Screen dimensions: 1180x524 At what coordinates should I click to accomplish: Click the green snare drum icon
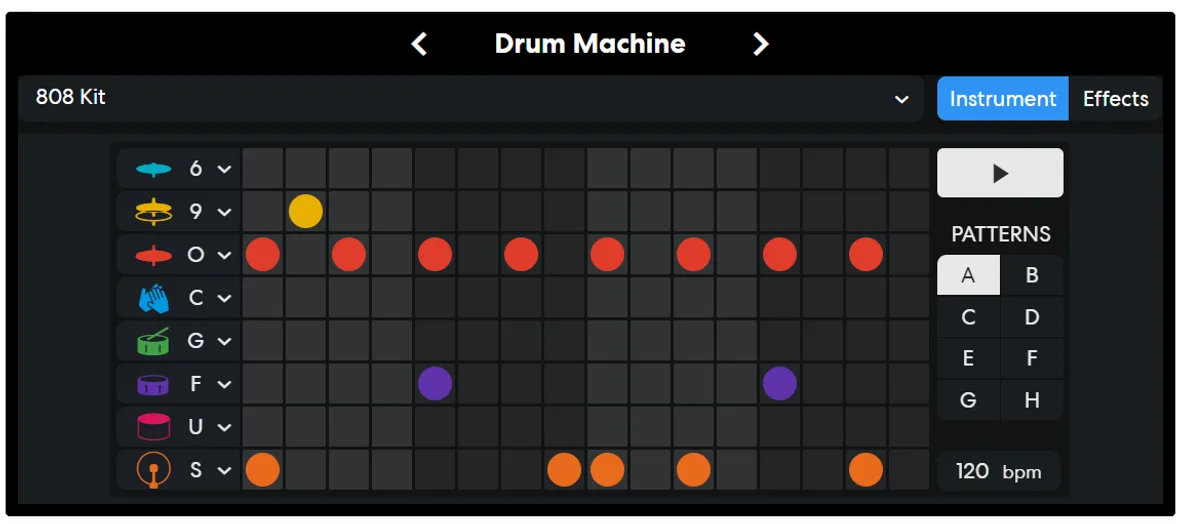(x=154, y=341)
